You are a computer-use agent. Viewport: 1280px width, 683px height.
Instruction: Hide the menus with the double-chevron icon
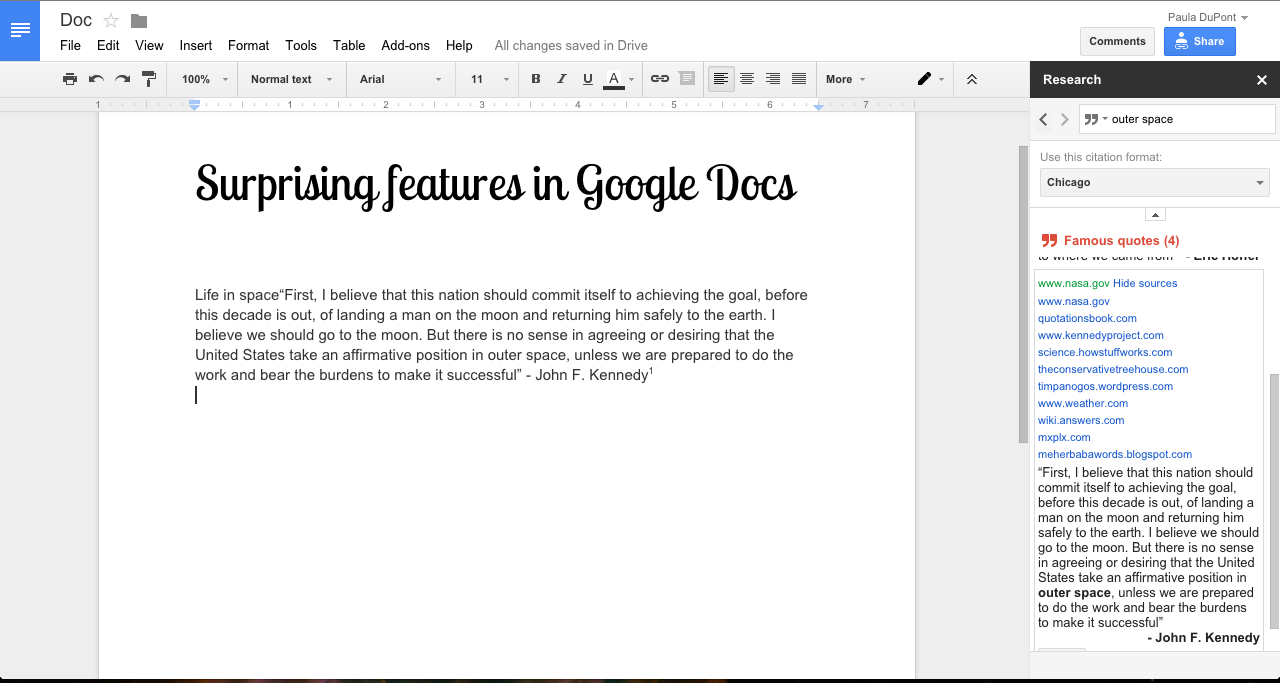coord(971,79)
